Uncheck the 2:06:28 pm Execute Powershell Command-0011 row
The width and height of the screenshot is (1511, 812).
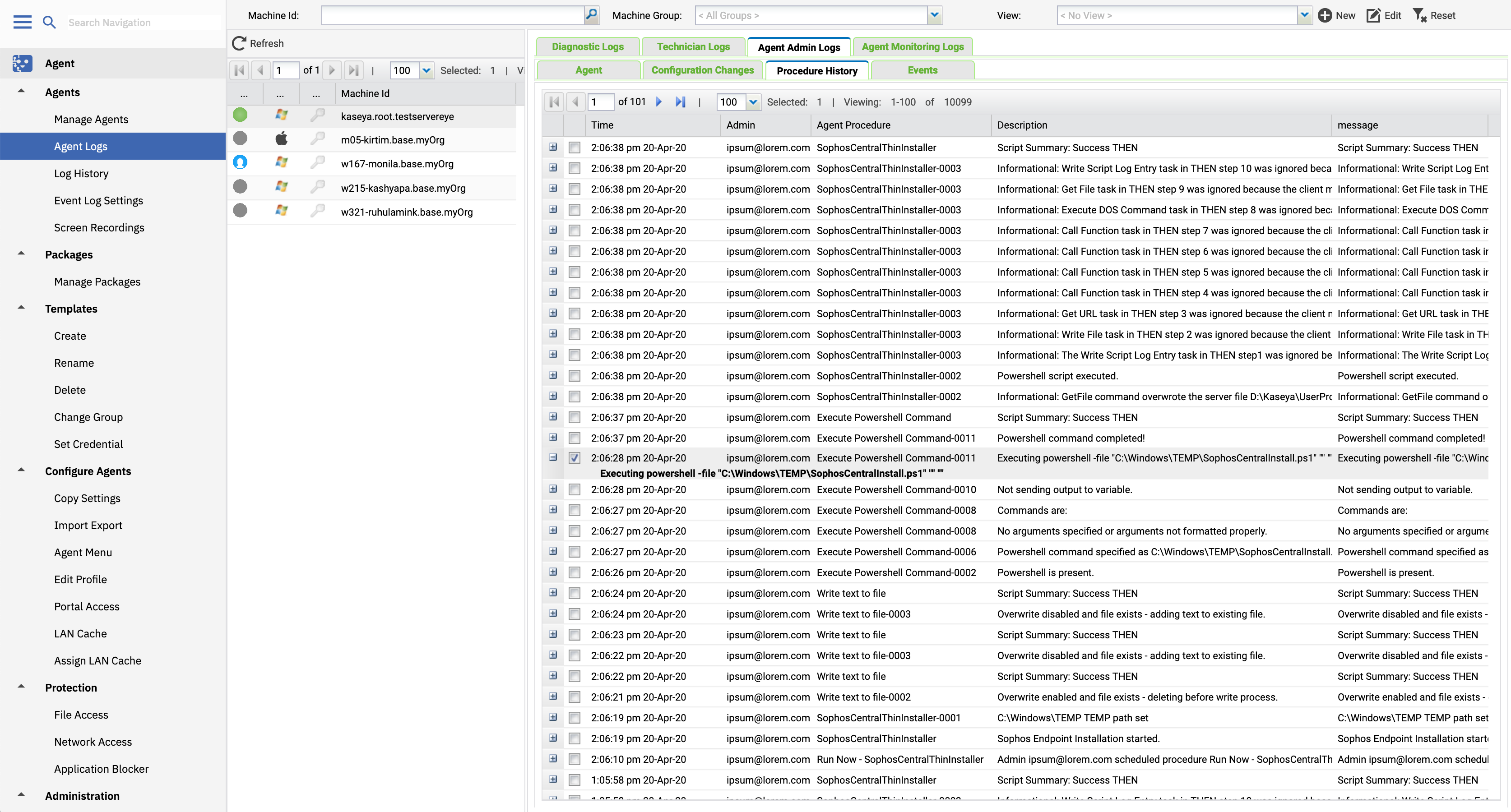click(574, 458)
